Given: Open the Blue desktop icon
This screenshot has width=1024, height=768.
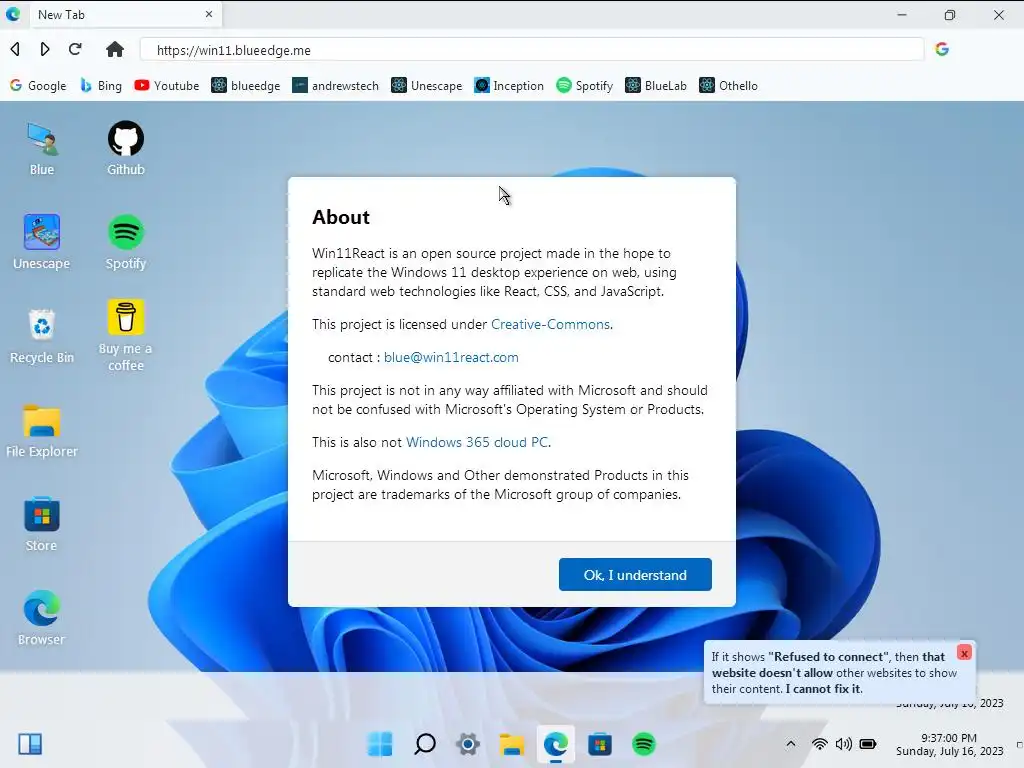Looking at the screenshot, I should pyautogui.click(x=42, y=149).
